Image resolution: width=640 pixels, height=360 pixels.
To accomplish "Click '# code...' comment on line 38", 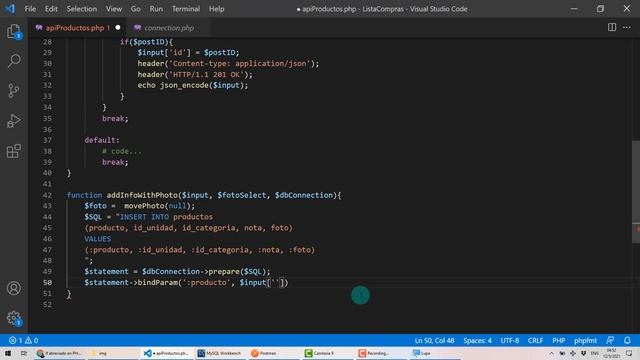I will [x=122, y=151].
